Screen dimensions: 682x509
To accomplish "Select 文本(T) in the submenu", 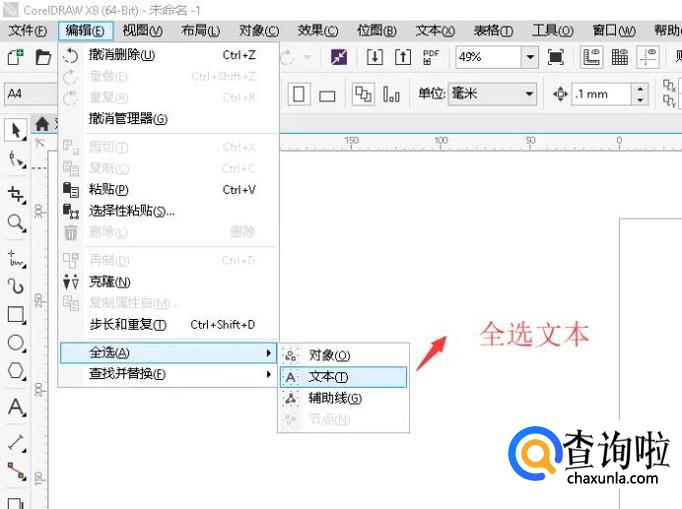I will point(344,377).
